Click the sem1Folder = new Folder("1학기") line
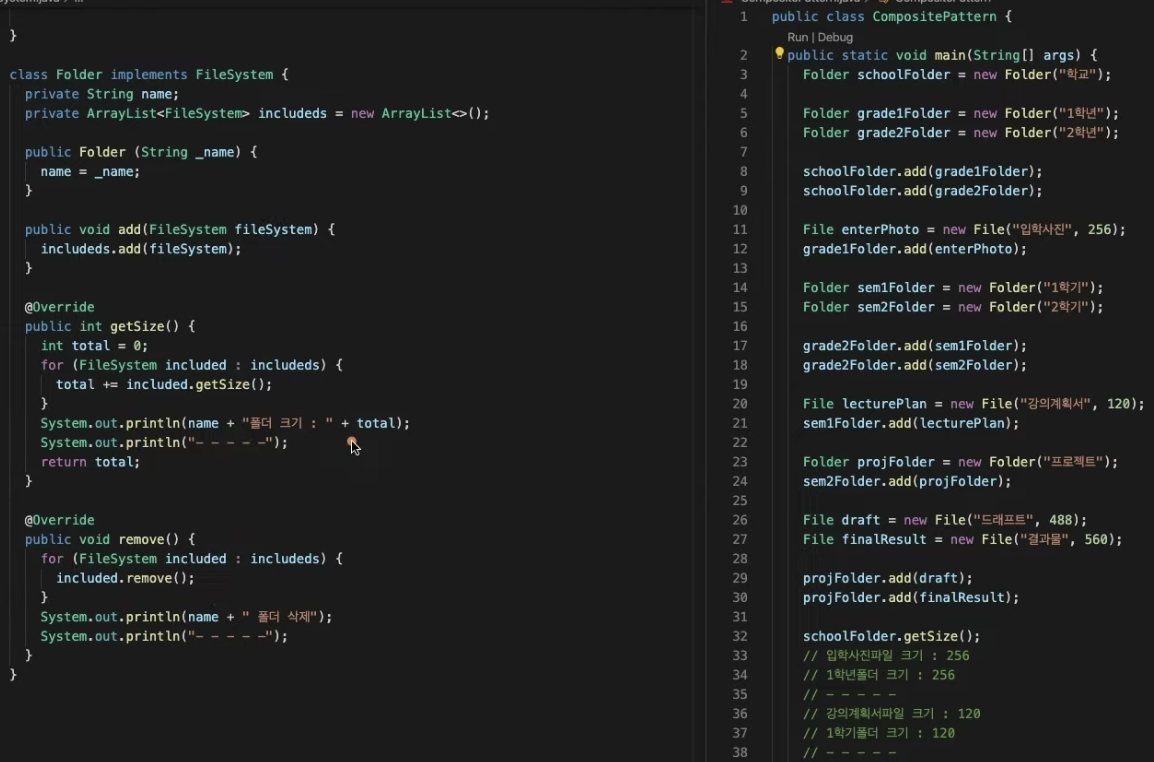This screenshot has width=1154, height=762. 953,288
